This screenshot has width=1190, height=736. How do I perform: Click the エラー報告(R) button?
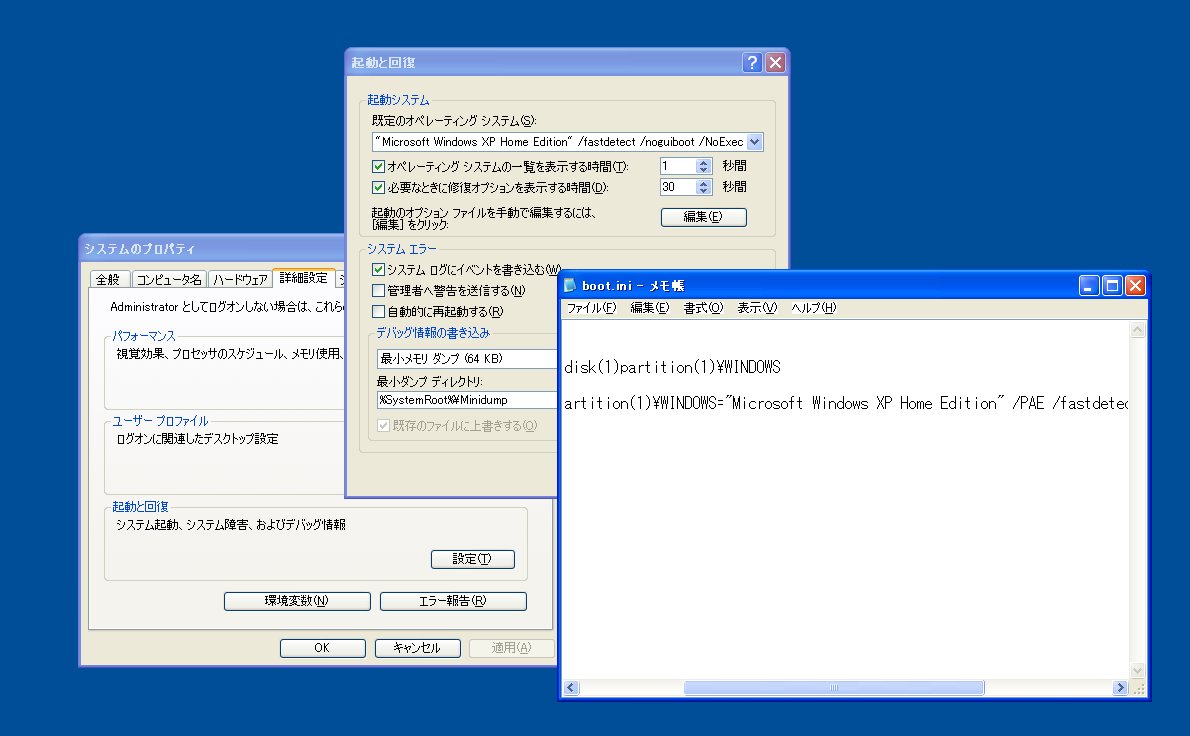pos(453,601)
